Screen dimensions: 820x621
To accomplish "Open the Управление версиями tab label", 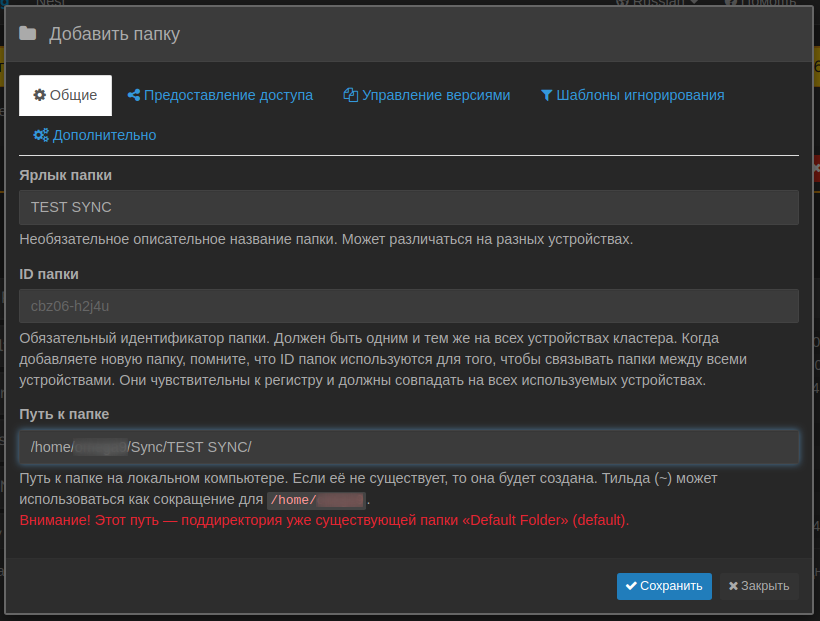I will click(x=436, y=95).
